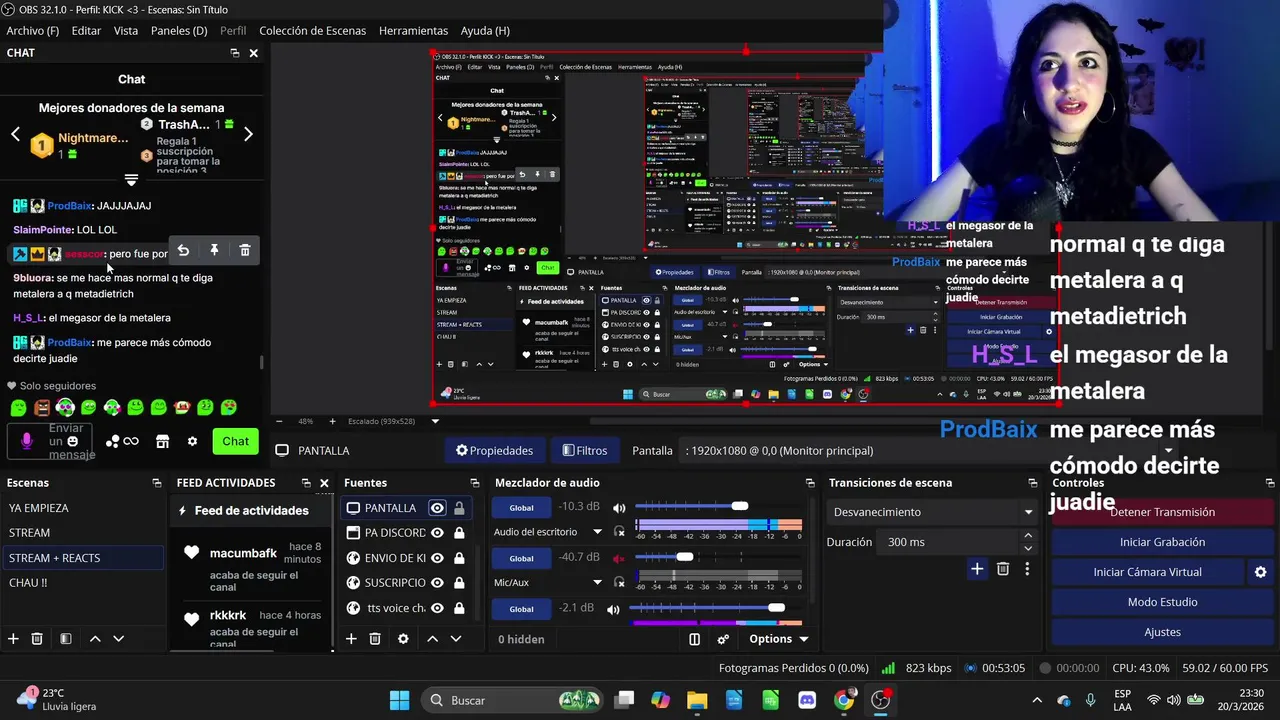Toggle visibility of PANTALLA source
The image size is (1280, 720).
click(x=437, y=508)
